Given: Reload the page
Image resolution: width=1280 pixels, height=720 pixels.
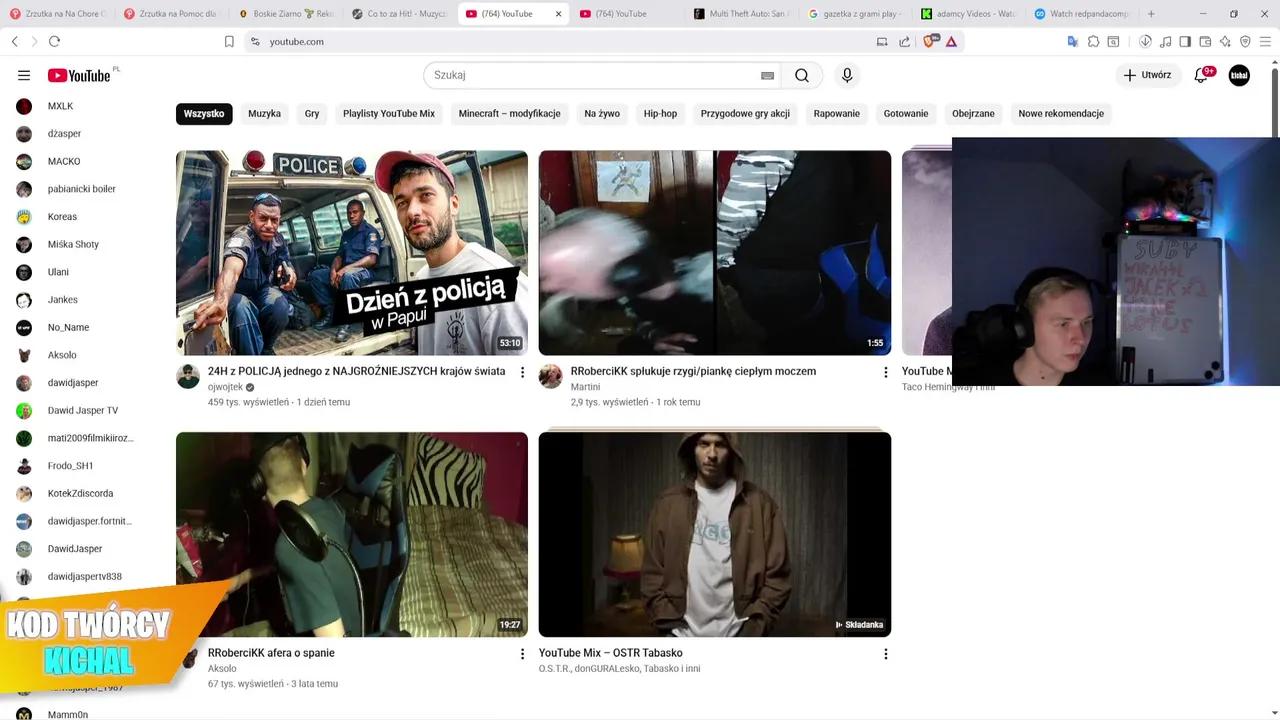Looking at the screenshot, I should click(x=54, y=41).
